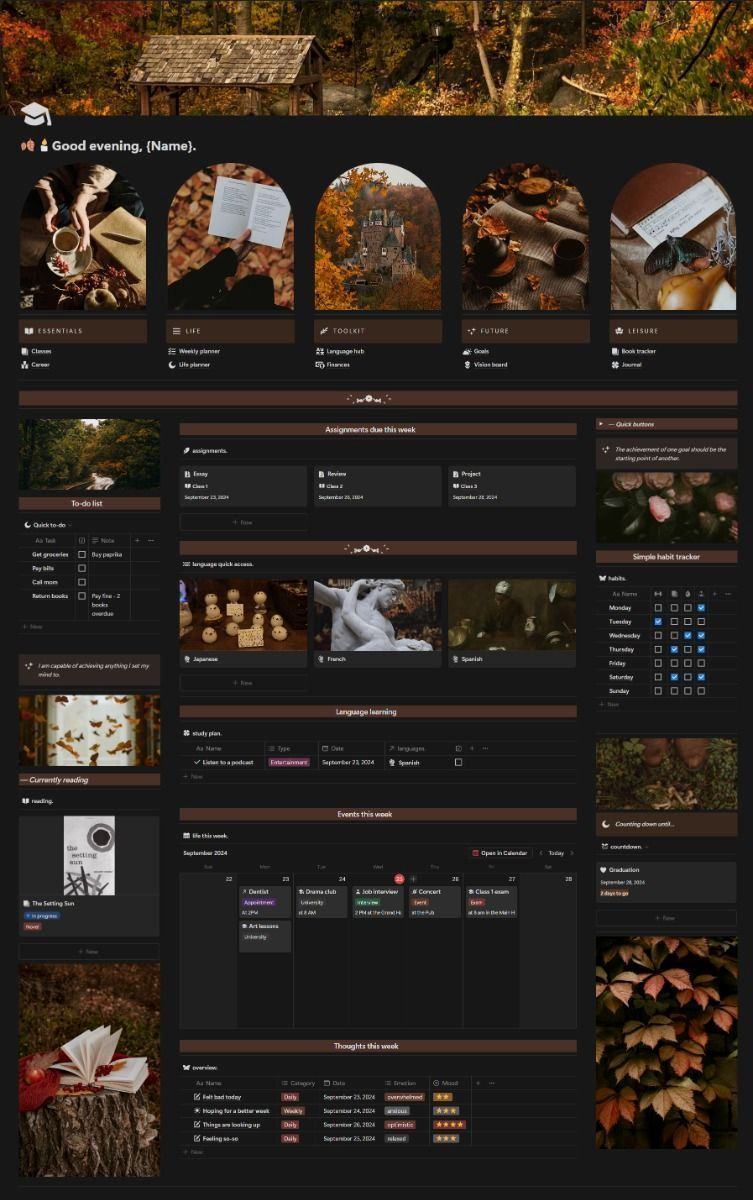Screen dimensions: 753x1200
Task: Click the Book tracker page icon
Action: coord(614,351)
